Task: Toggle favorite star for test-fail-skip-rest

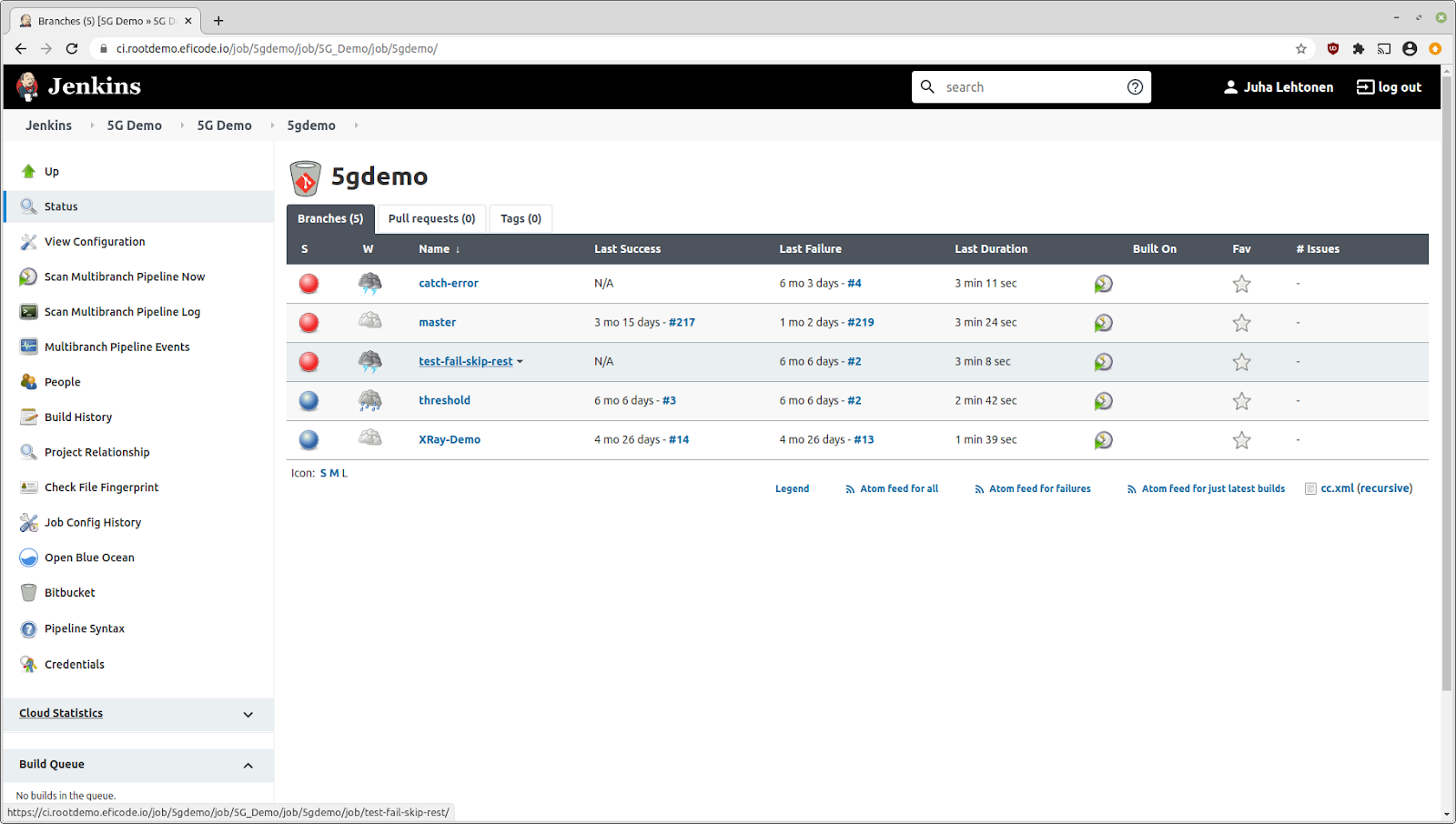Action: tap(1241, 362)
